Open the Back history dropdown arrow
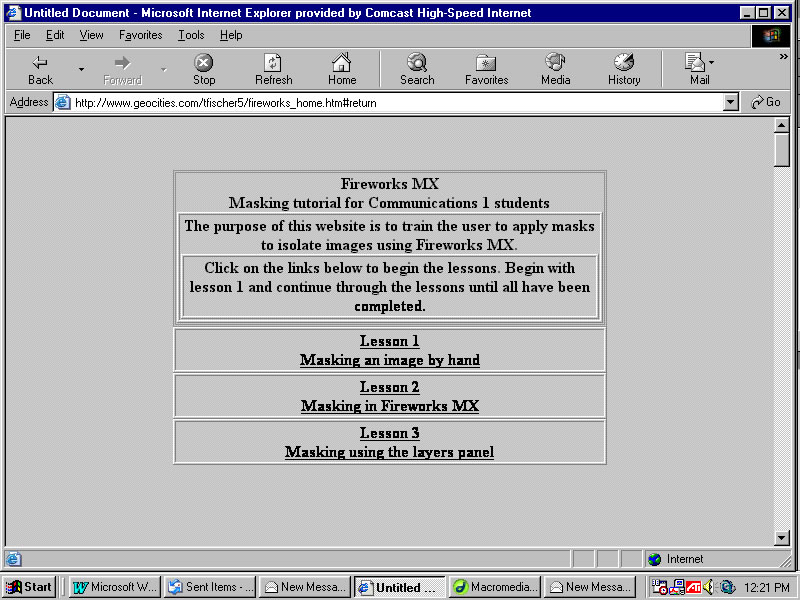Viewport: 800px width, 600px height. point(81,69)
